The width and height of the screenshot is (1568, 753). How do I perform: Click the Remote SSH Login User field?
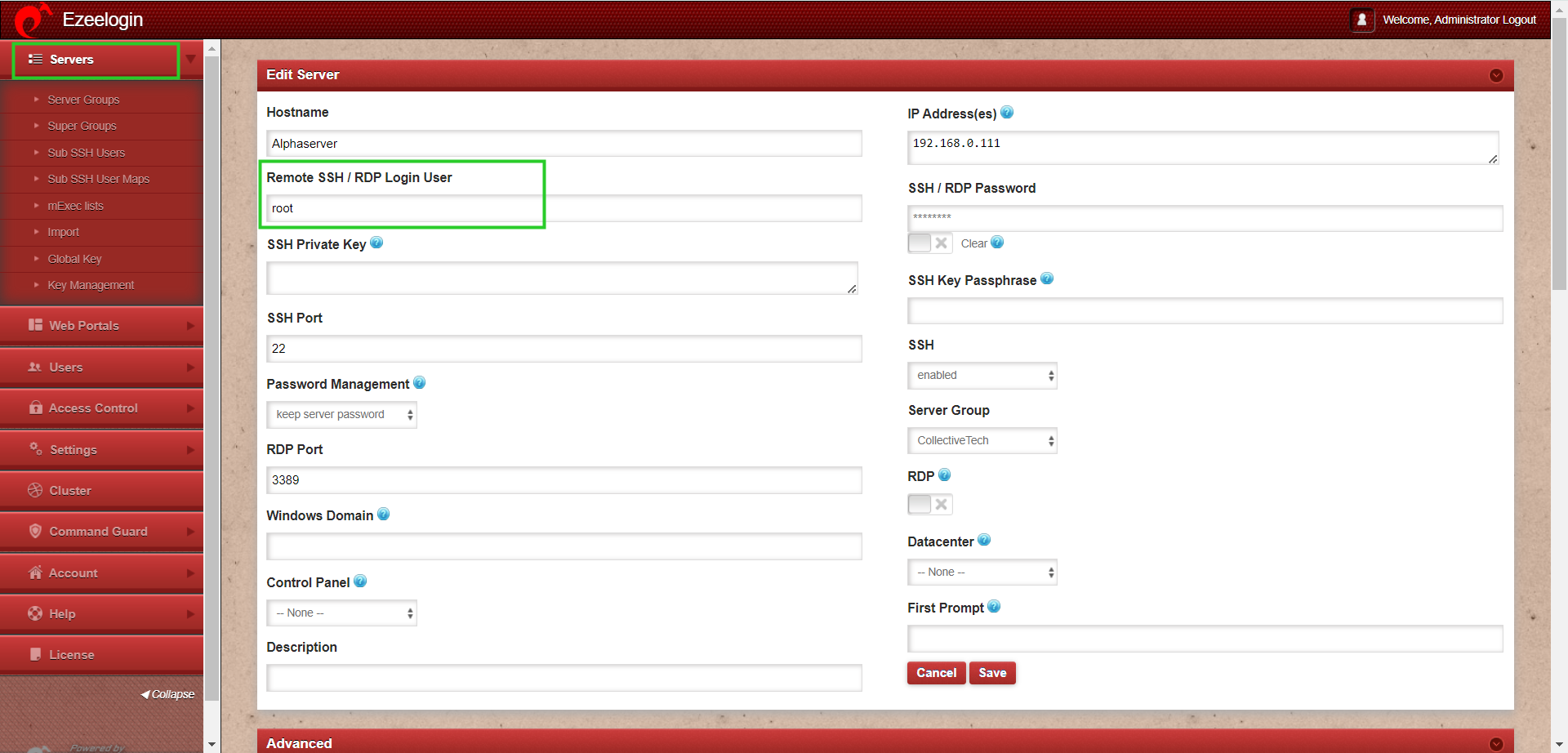564,208
